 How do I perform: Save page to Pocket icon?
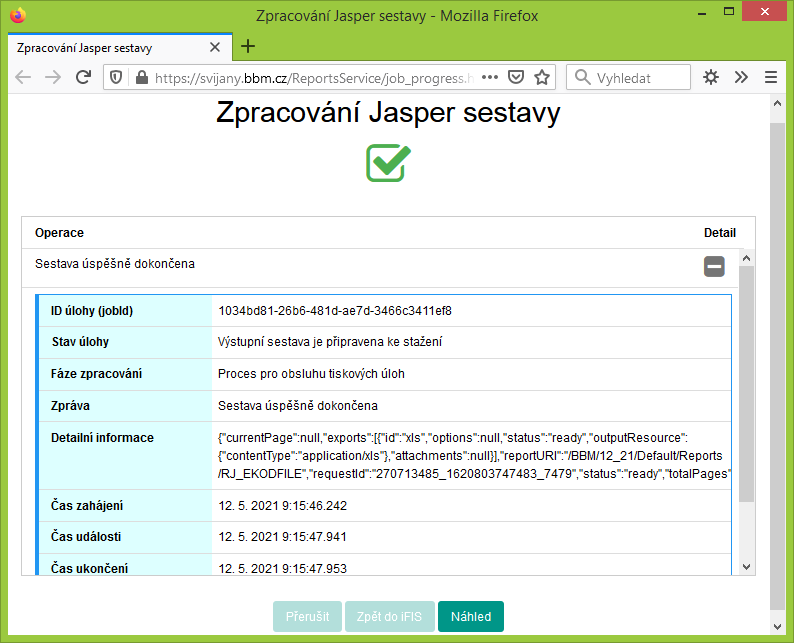click(x=515, y=77)
